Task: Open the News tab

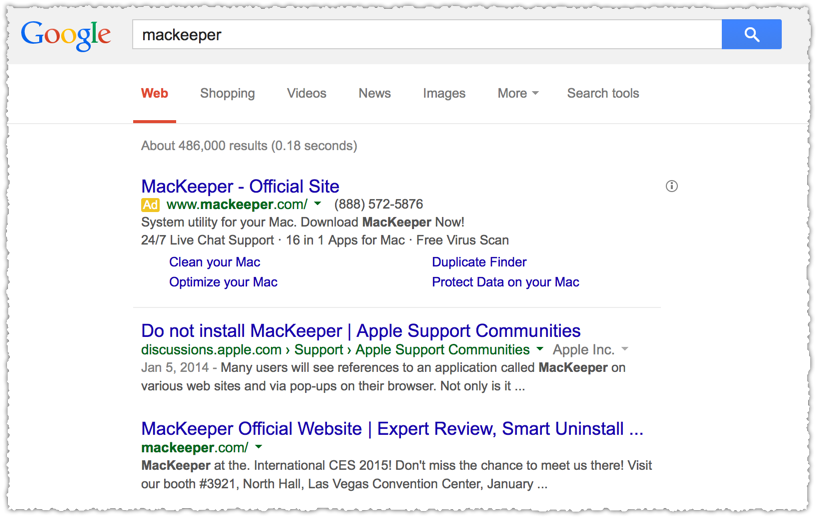Action: click(374, 93)
